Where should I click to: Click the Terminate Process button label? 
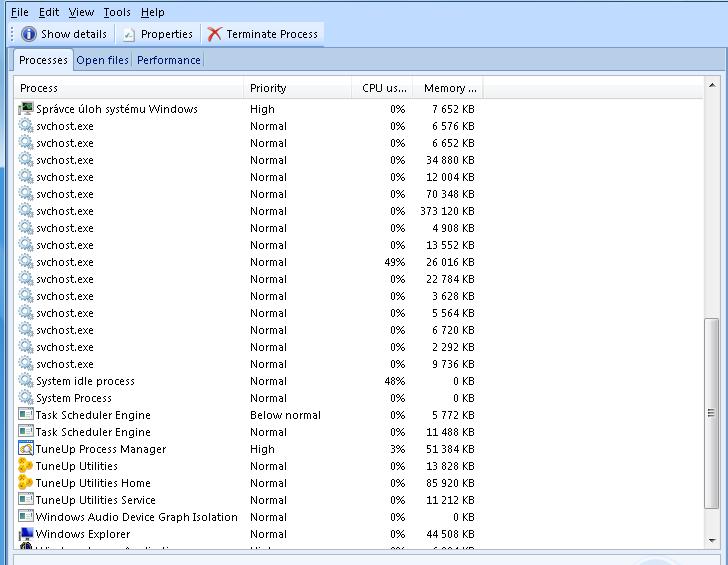click(272, 34)
